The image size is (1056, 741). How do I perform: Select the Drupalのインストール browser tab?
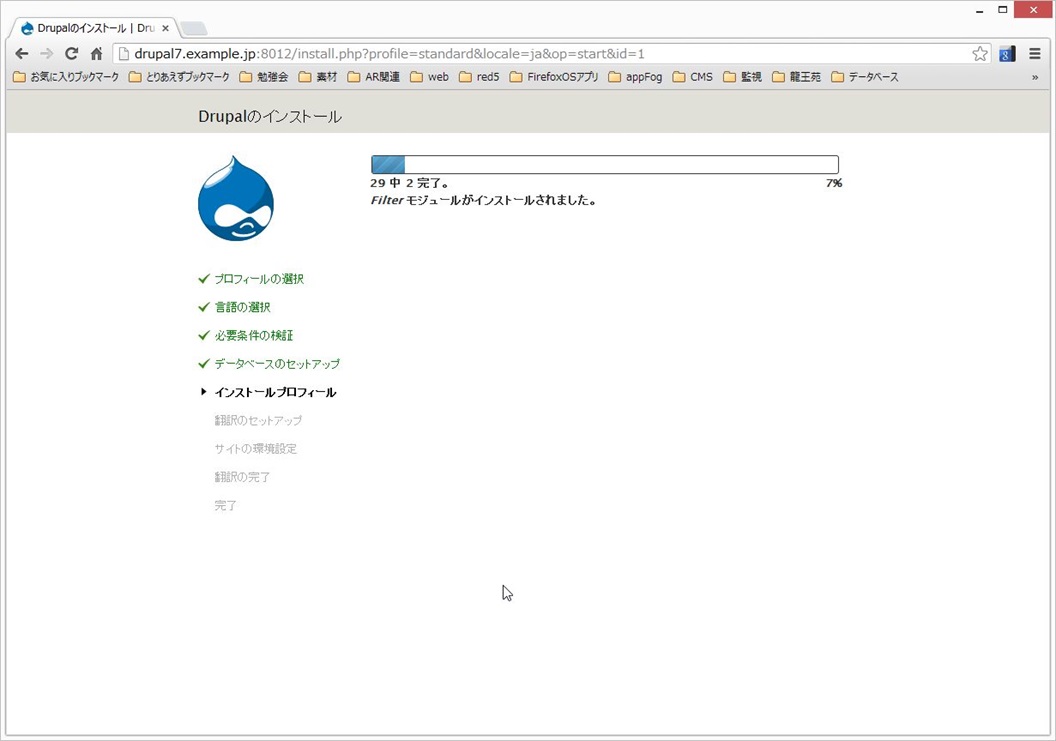[x=96, y=28]
